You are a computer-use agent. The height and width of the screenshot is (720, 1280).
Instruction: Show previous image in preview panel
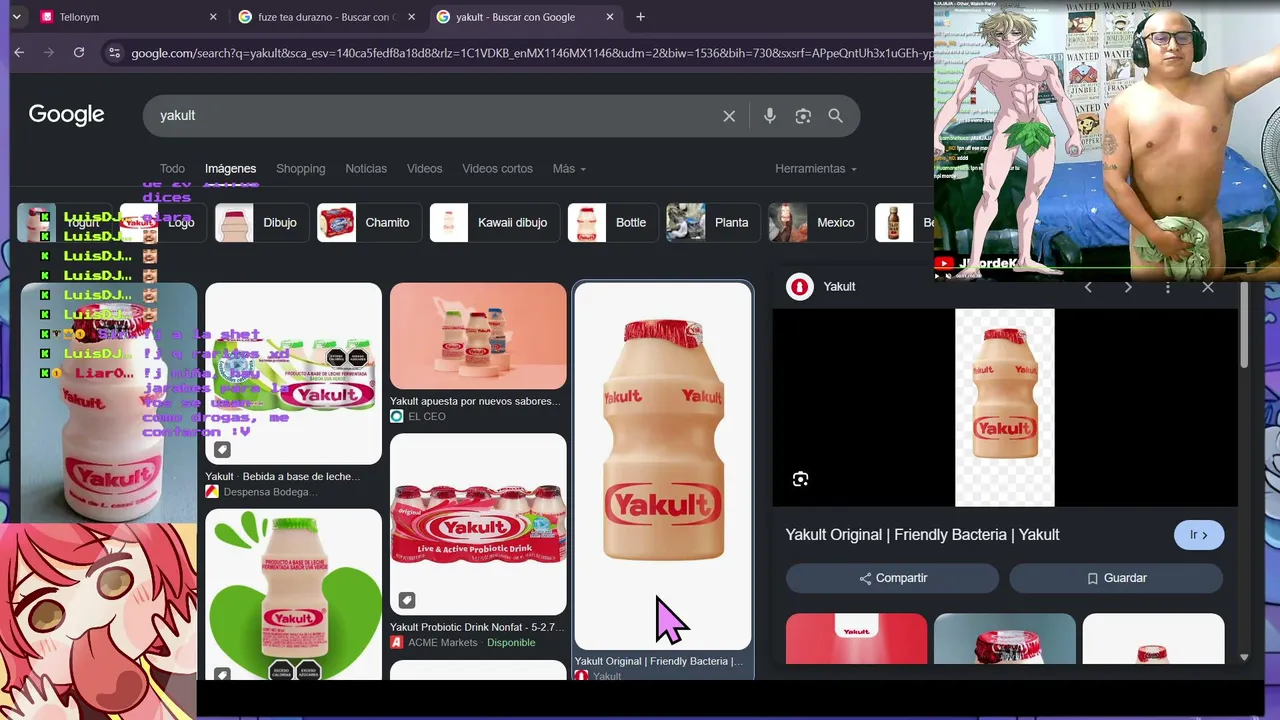tap(1088, 287)
